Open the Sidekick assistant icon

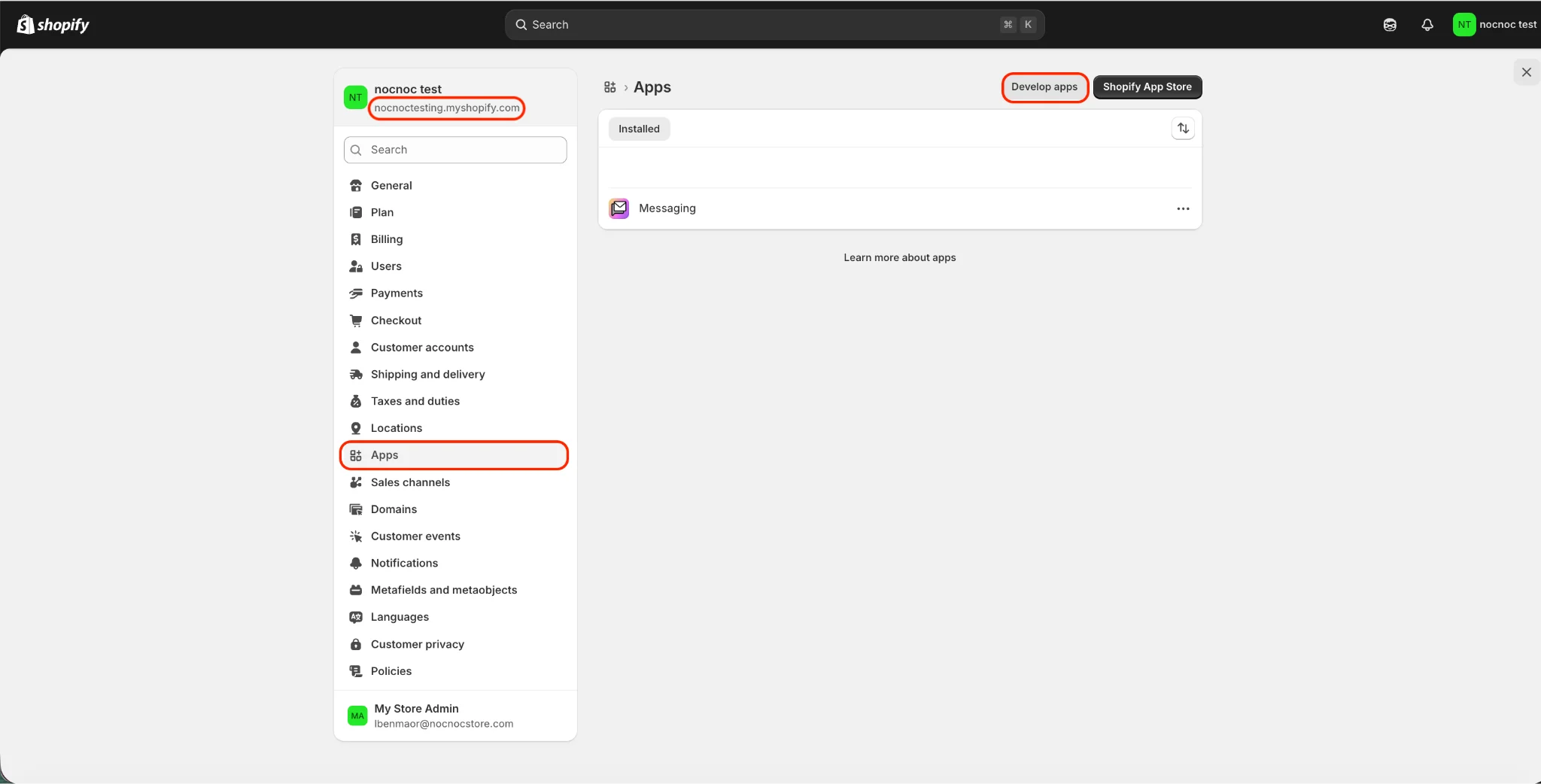[x=1390, y=25]
